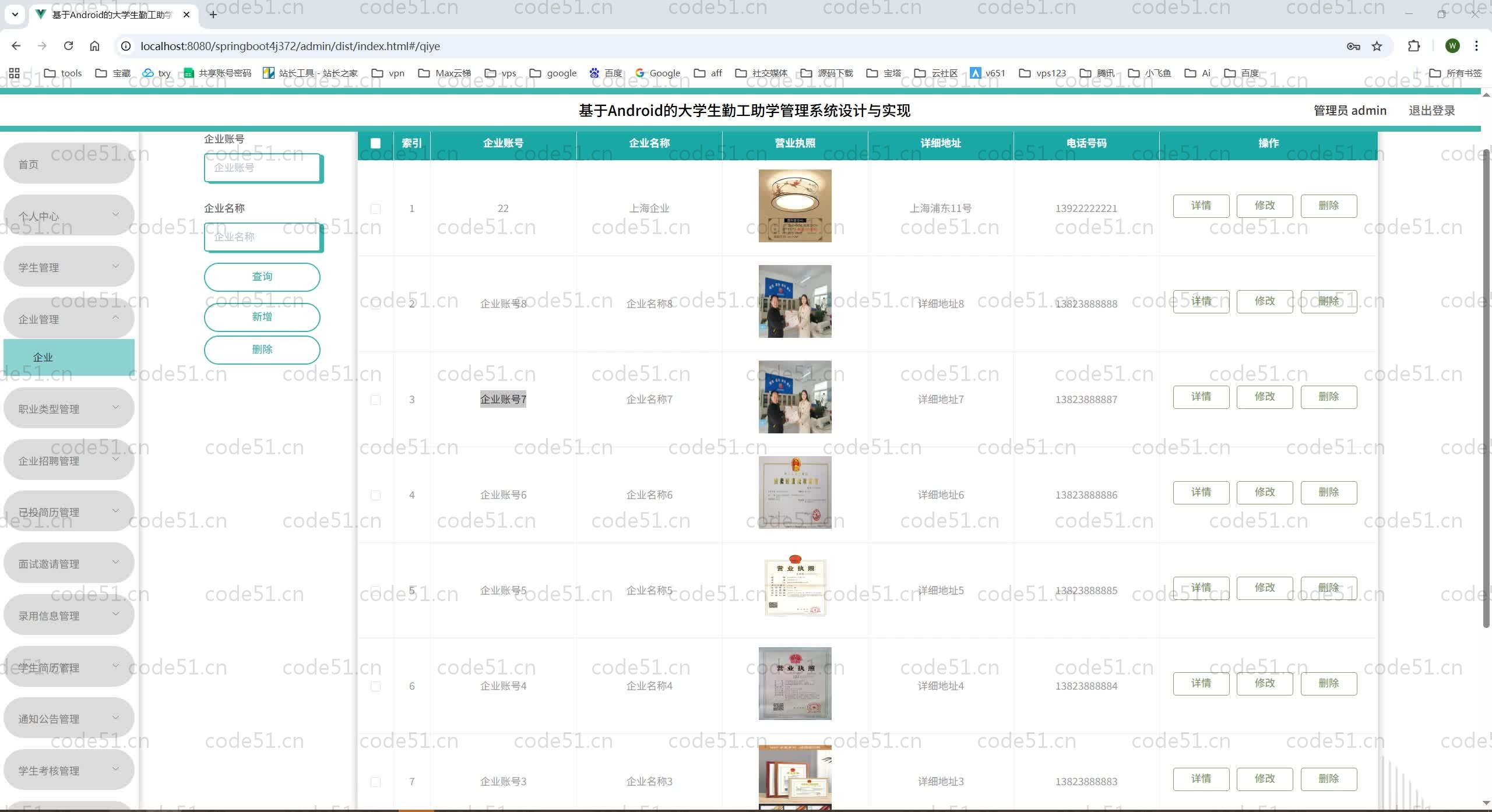Viewport: 1492px width, 812px height.
Task: Open the Google bookmark icon
Action: pos(640,73)
